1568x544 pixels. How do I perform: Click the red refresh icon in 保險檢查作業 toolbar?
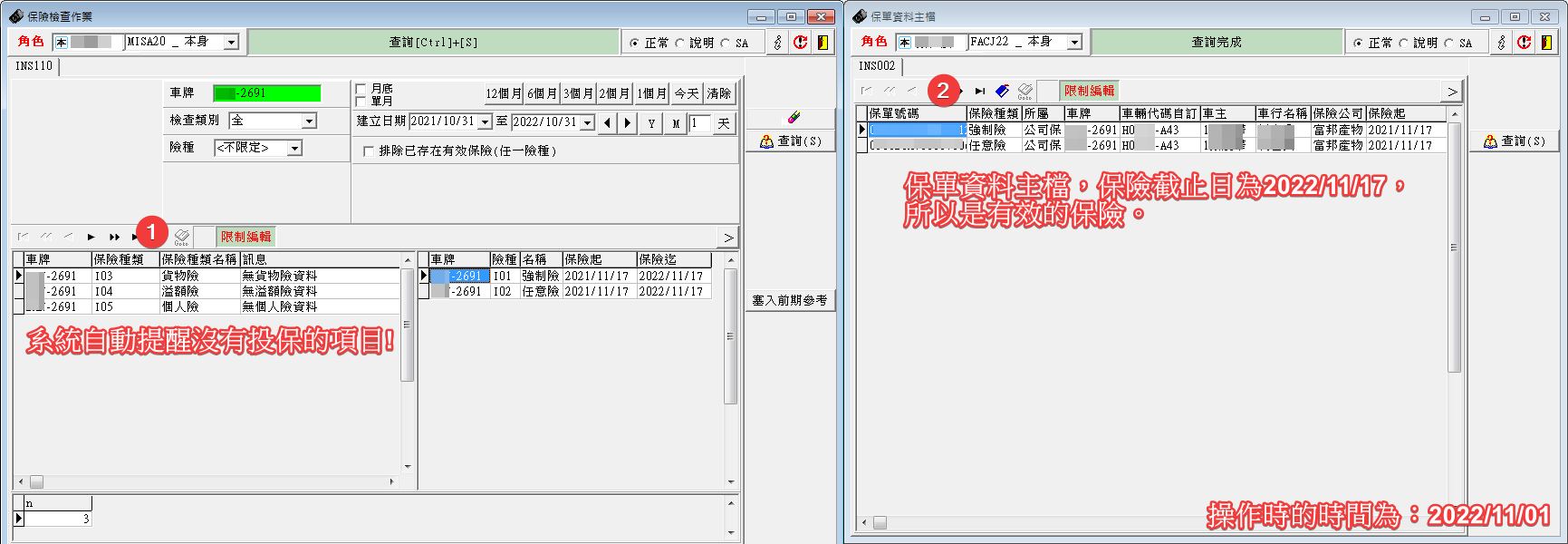[x=801, y=42]
